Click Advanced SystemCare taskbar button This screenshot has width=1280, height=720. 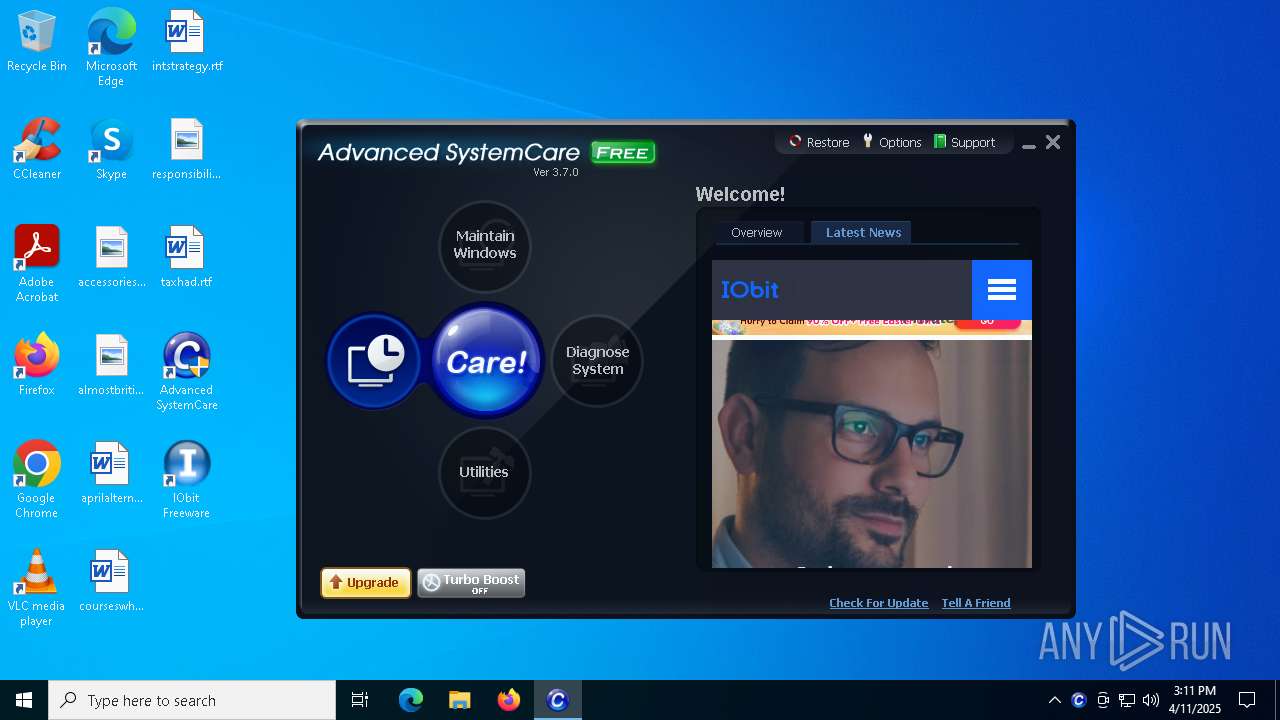[558, 700]
